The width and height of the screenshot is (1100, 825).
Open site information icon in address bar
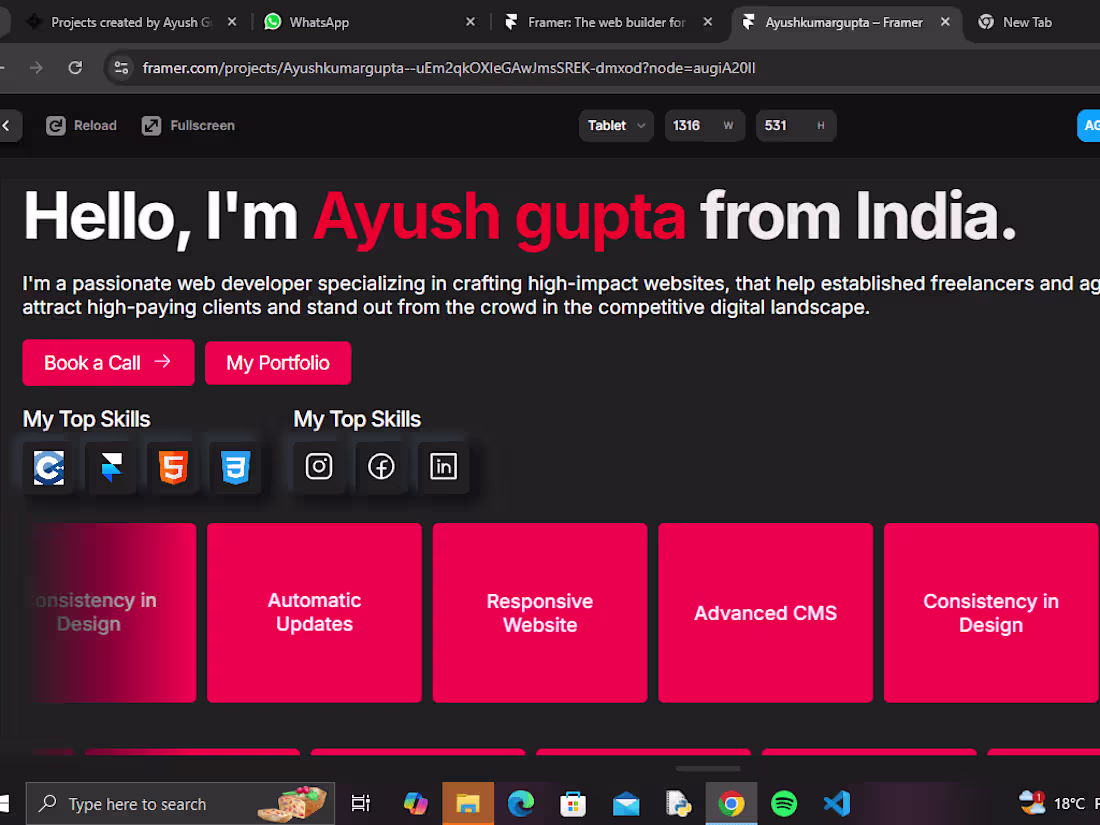coord(121,67)
